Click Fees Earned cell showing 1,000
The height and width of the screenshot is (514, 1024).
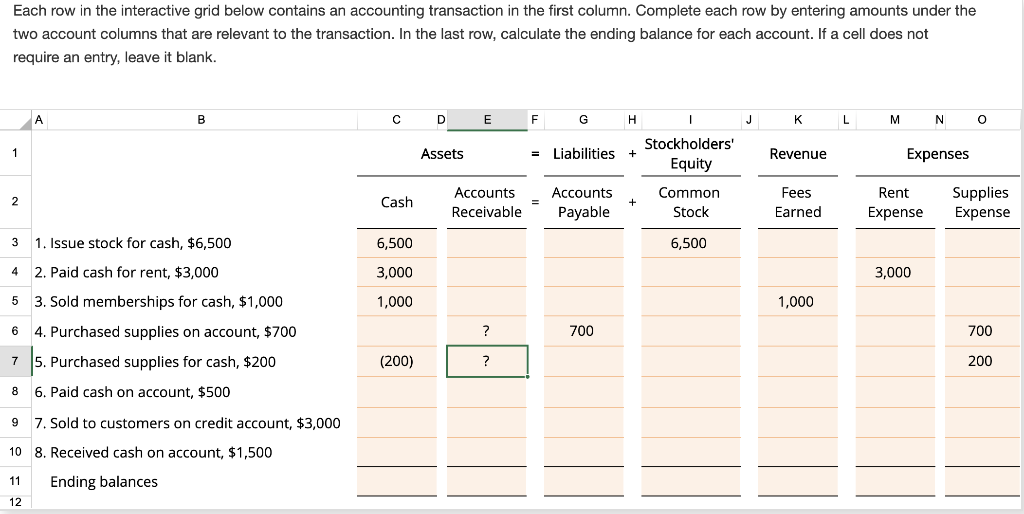797,302
